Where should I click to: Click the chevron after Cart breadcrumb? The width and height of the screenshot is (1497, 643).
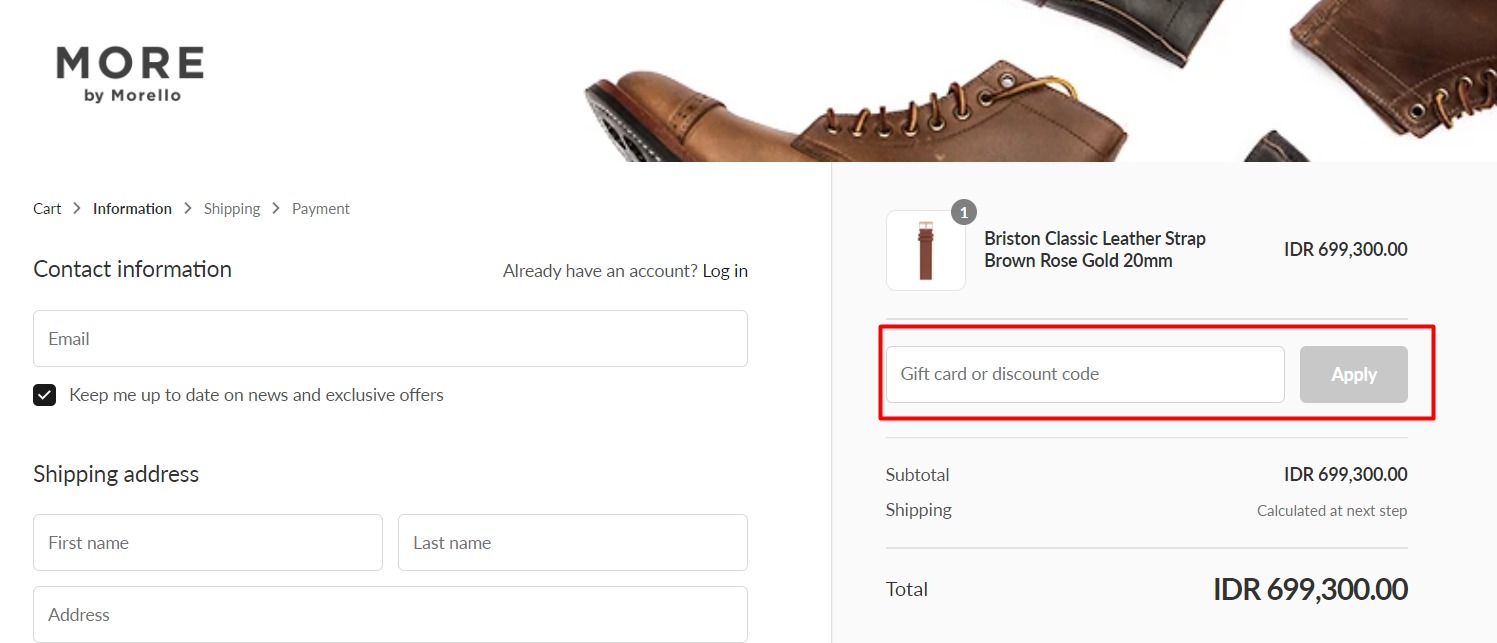click(77, 209)
